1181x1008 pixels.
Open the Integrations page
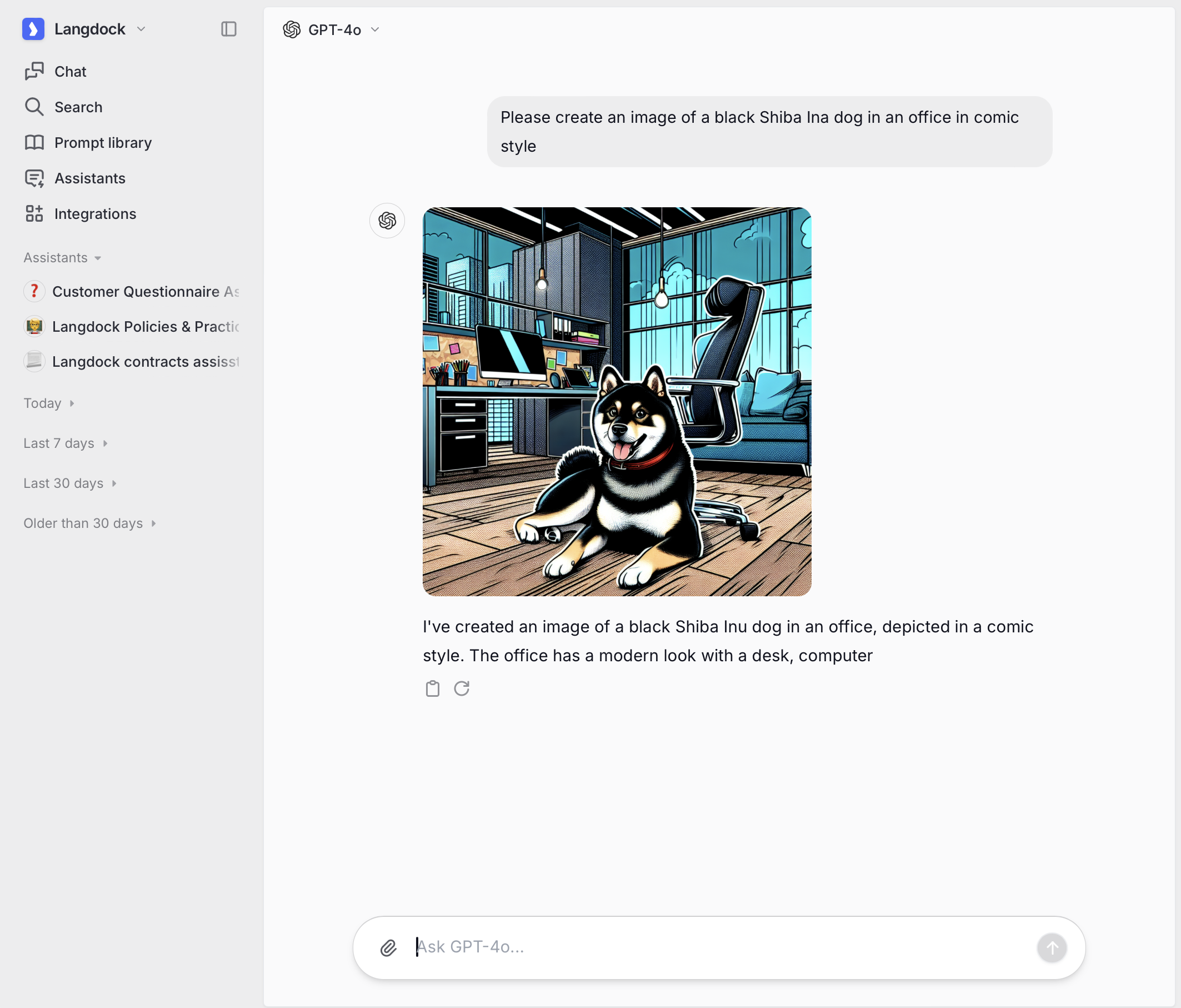click(95, 214)
